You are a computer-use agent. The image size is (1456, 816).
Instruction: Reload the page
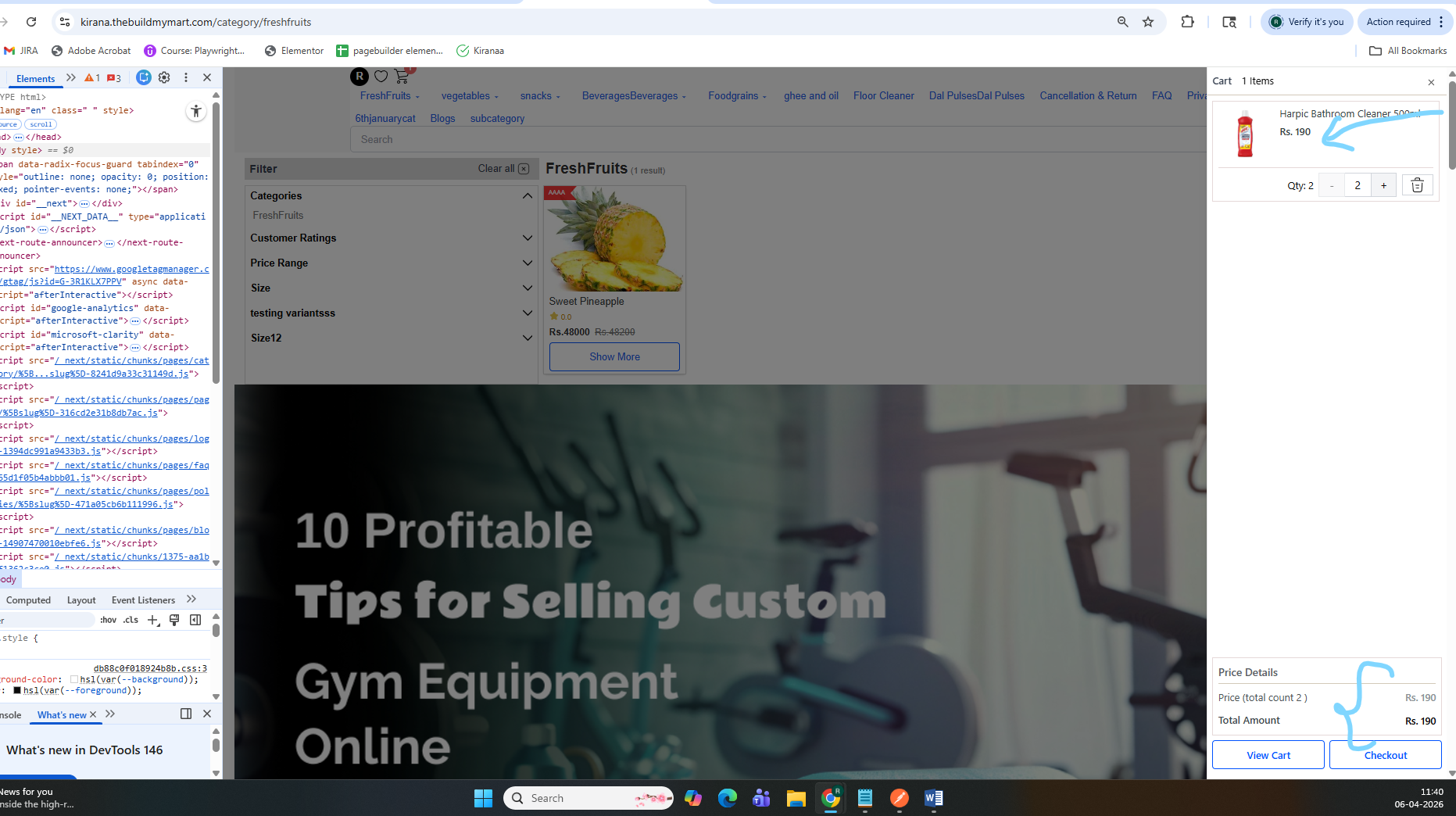tap(31, 22)
